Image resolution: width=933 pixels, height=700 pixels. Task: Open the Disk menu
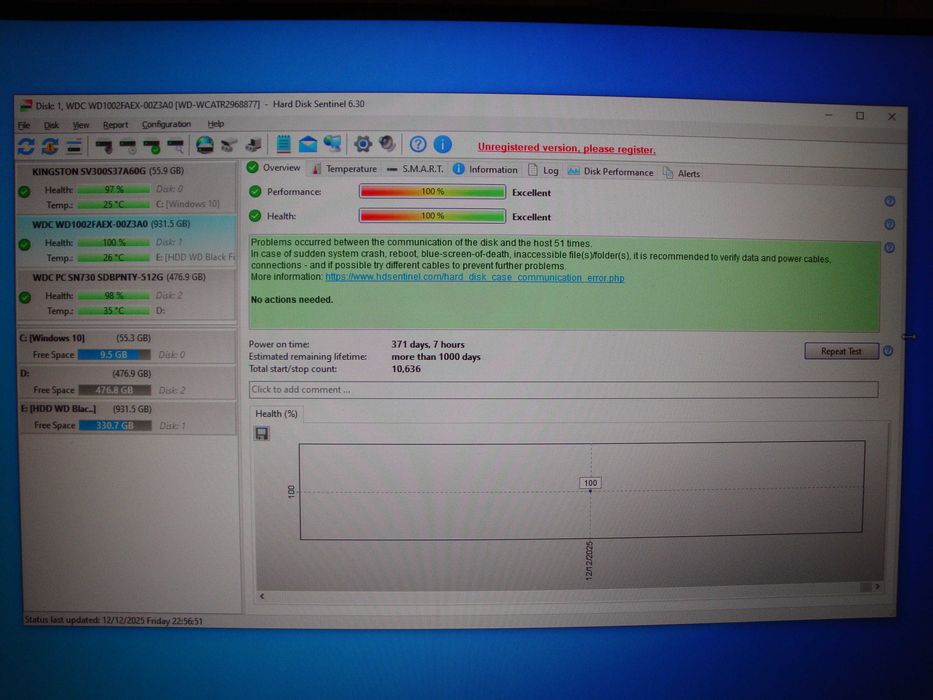pos(51,125)
